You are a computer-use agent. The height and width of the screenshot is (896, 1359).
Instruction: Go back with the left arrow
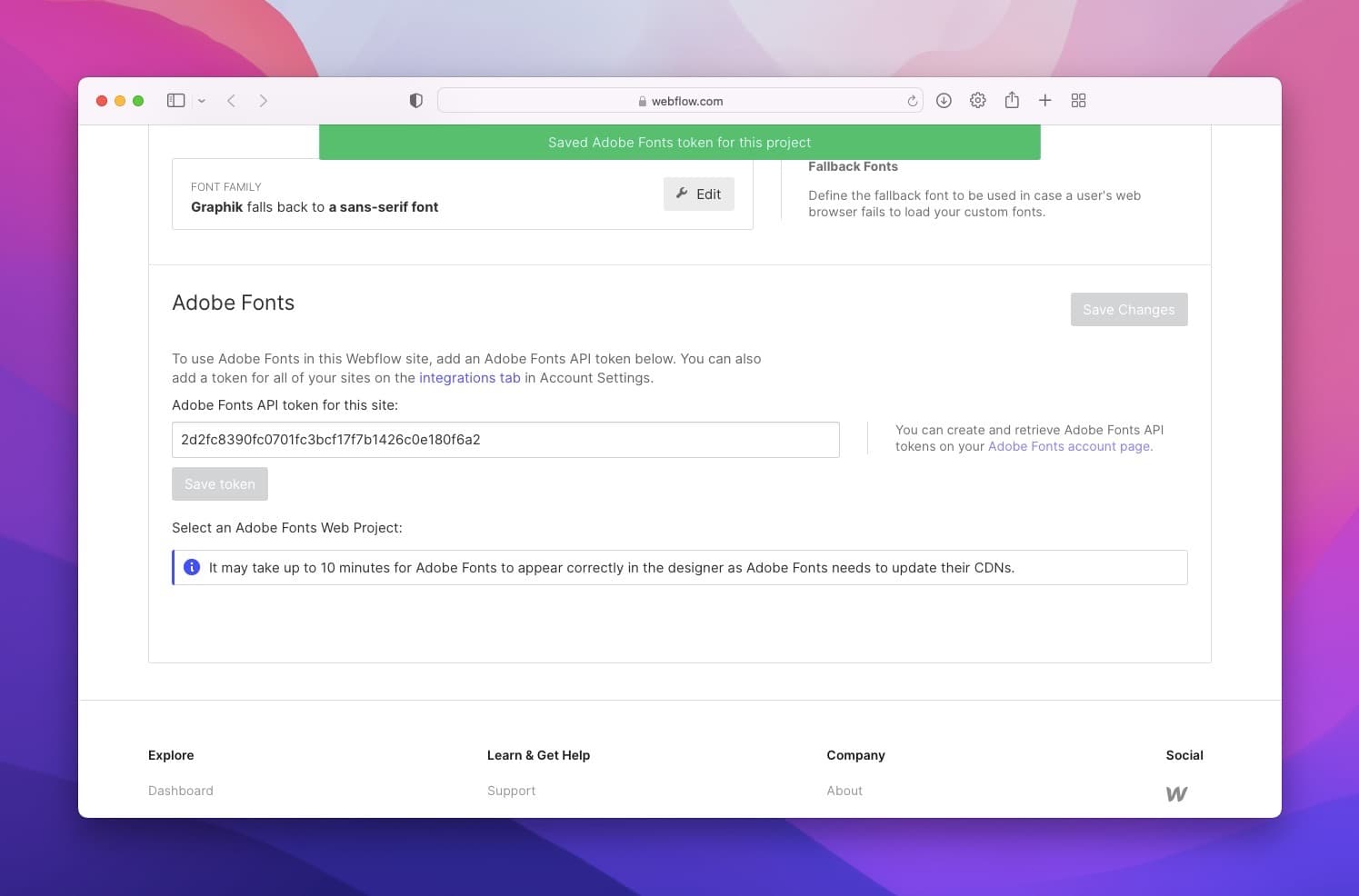[232, 101]
